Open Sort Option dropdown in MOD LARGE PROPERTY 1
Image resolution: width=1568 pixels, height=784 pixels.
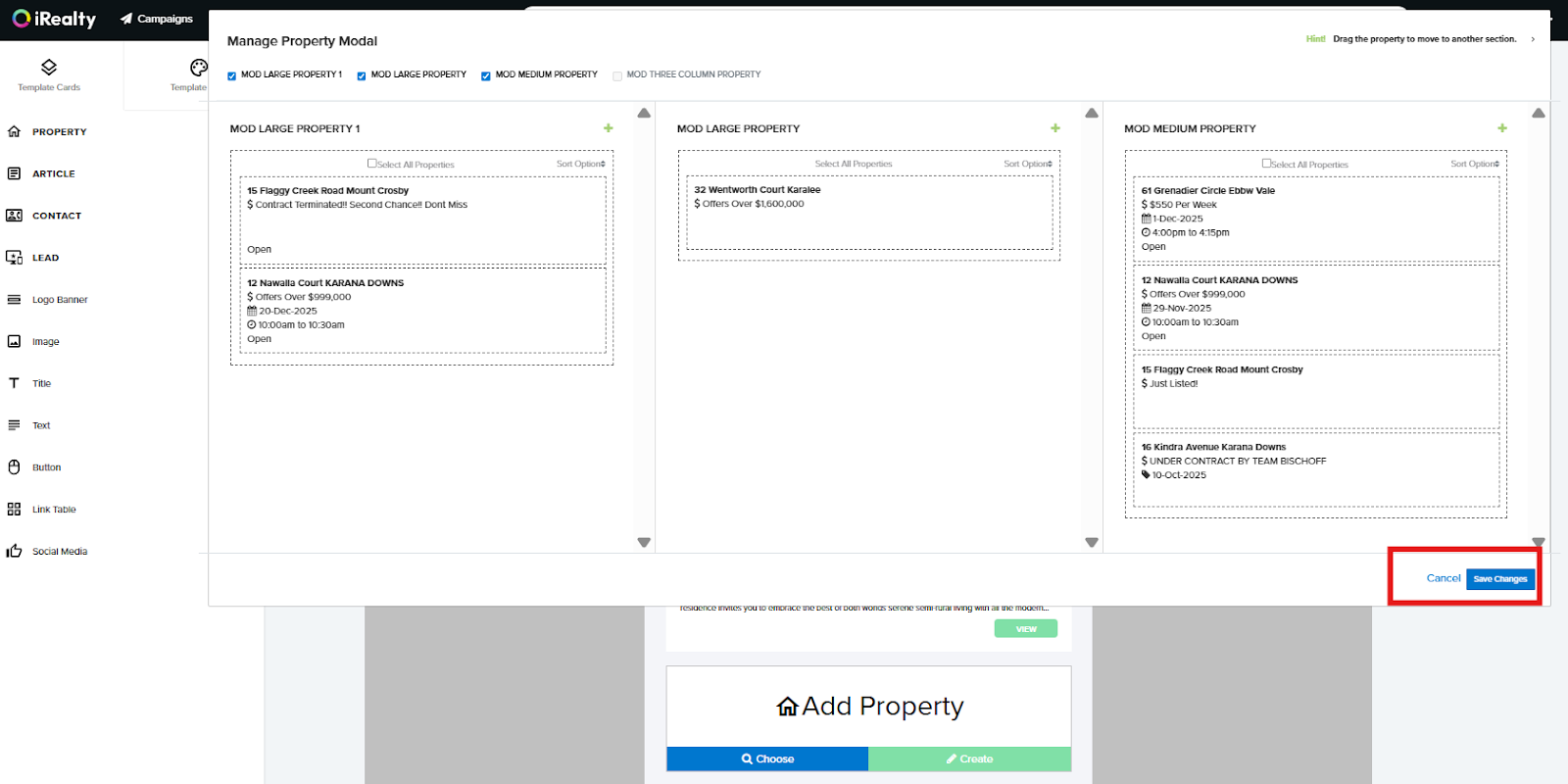[580, 164]
